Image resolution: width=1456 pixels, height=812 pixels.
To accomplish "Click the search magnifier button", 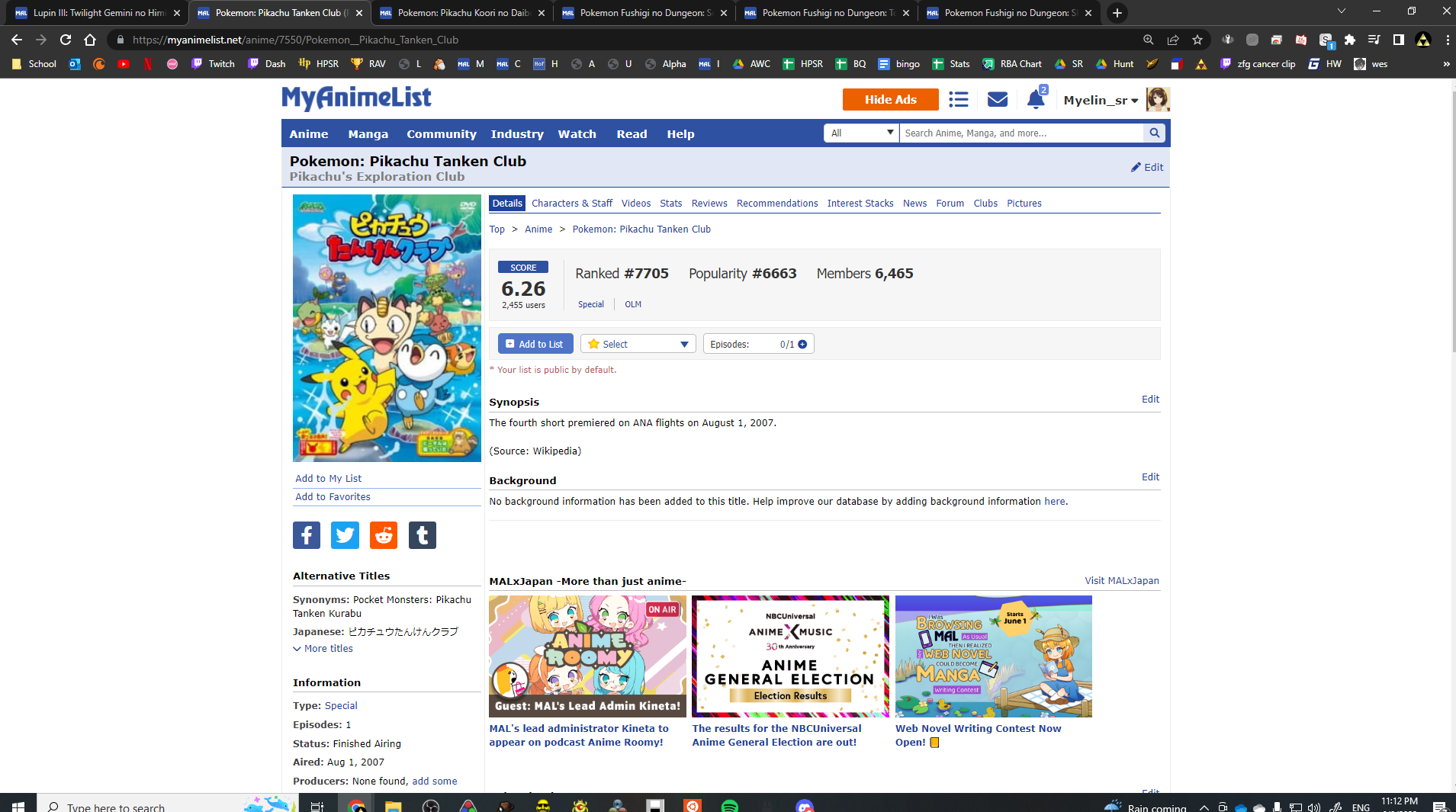I will pos(1155,133).
